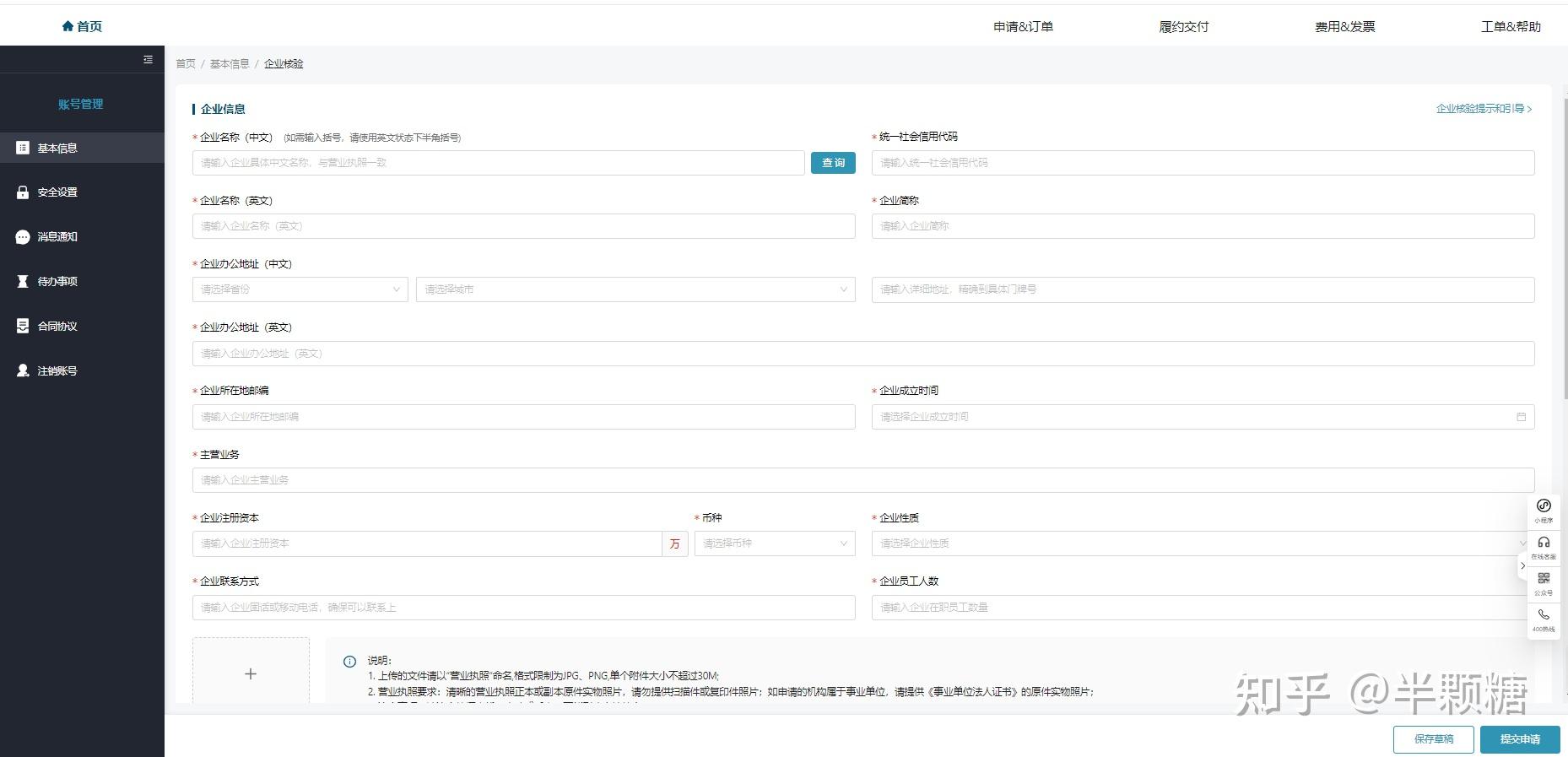The height and width of the screenshot is (757, 1568).
Task: Collapse the sidebar with the hamburger icon
Action: pyautogui.click(x=149, y=59)
